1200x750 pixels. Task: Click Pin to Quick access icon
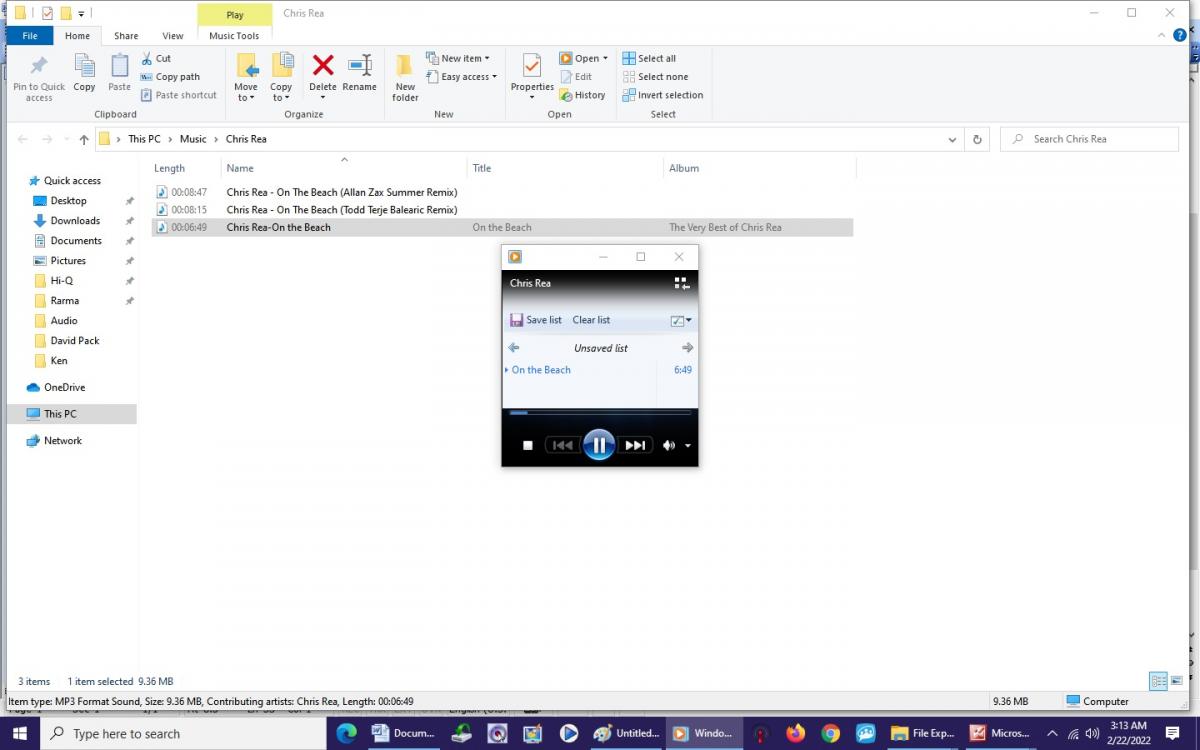click(39, 66)
